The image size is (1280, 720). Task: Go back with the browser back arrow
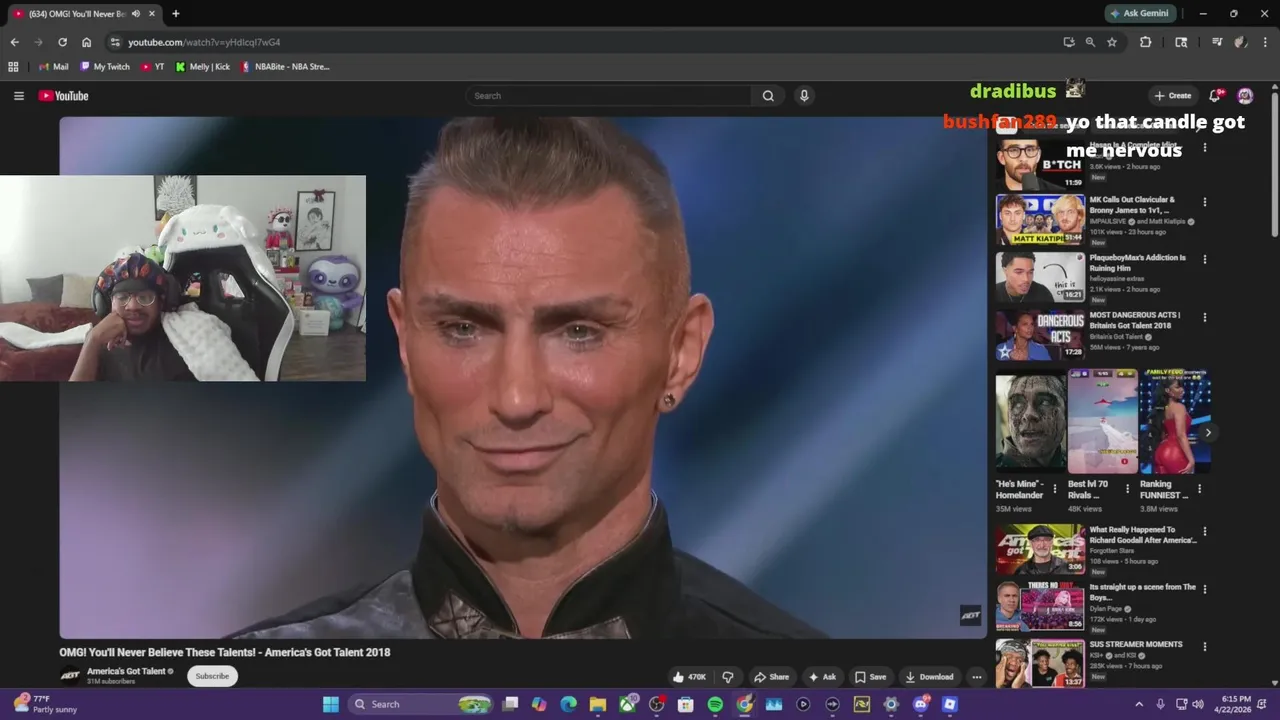tap(14, 42)
